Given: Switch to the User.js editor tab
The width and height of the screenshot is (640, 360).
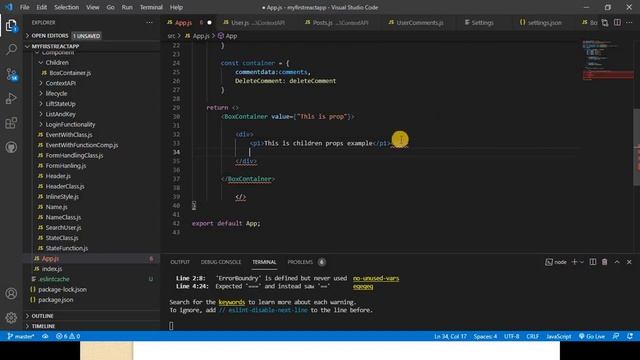Looking at the screenshot, I should pos(253,23).
